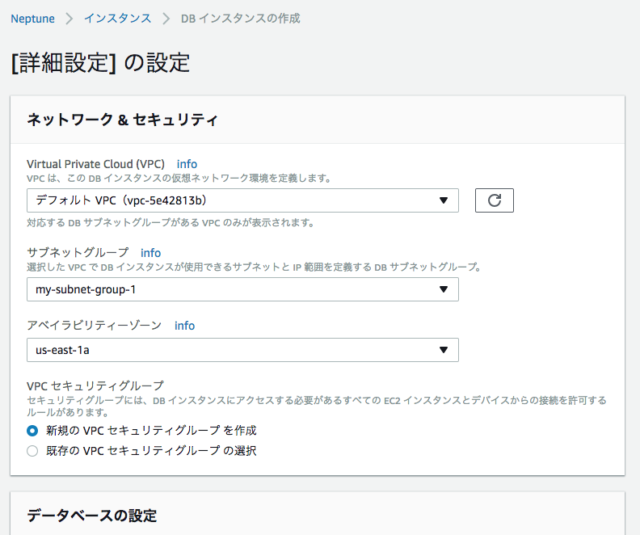Click the breadcrumb chevron after Neptune
Screen dimensions: 640x535
click(69, 18)
